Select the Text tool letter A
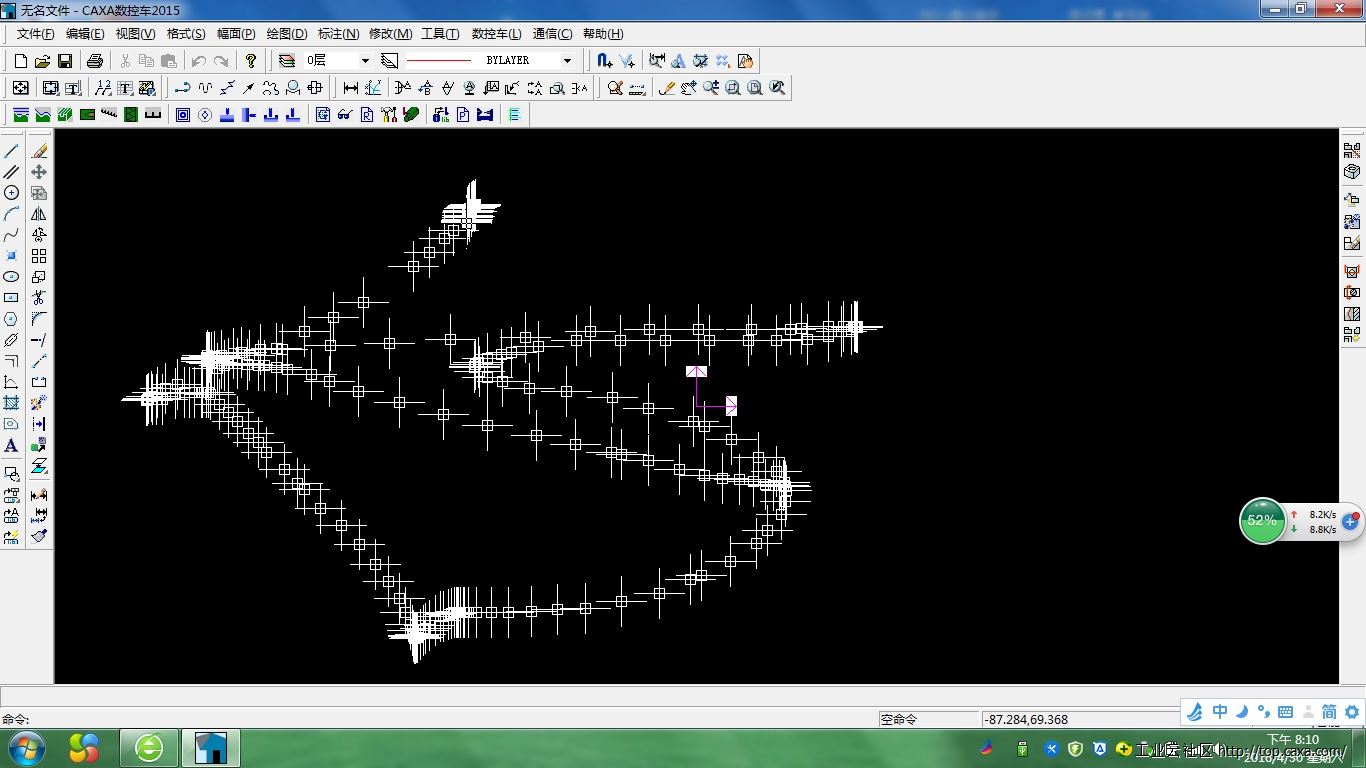This screenshot has height=768, width=1366. [12, 445]
